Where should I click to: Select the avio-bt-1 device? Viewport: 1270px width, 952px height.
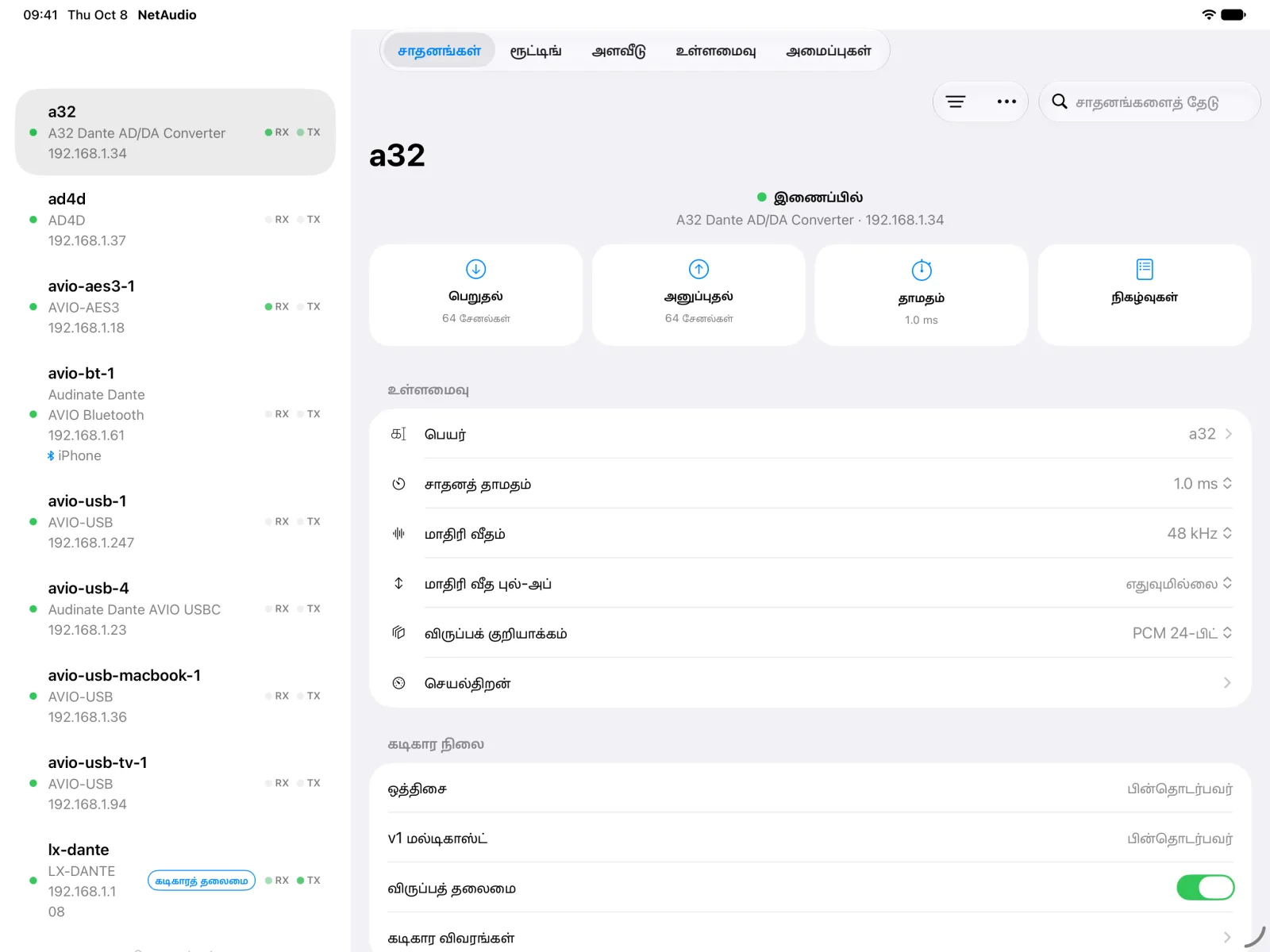(175, 413)
